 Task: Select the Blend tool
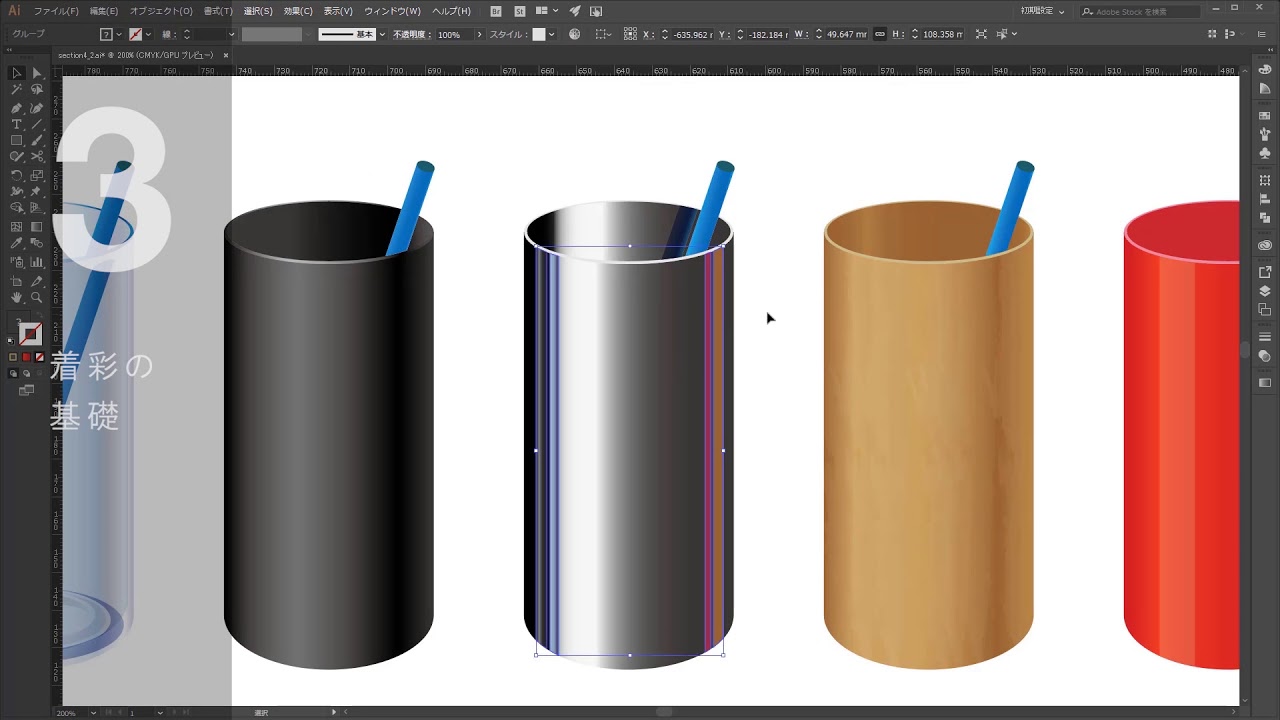[37, 242]
